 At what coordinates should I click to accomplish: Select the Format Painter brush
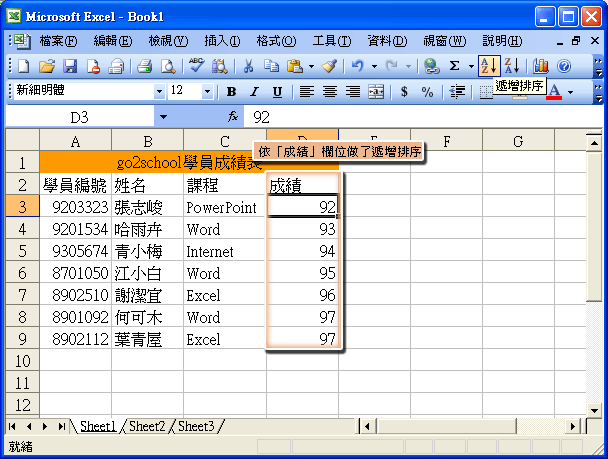[330, 67]
